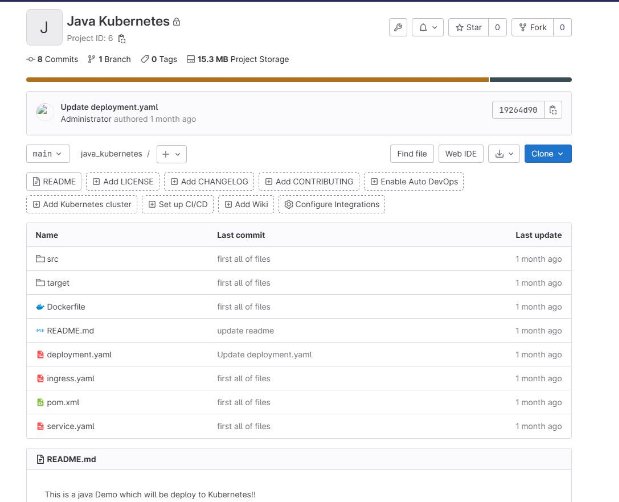Click the README button
The height and width of the screenshot is (502, 619).
tap(54, 182)
